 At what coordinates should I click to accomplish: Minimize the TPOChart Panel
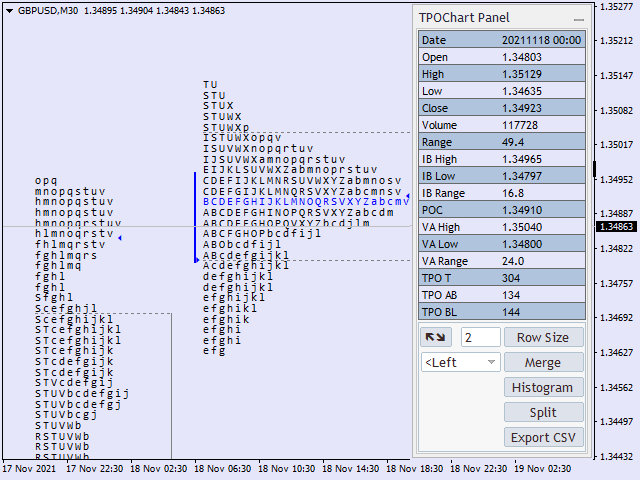pyautogui.click(x=579, y=18)
